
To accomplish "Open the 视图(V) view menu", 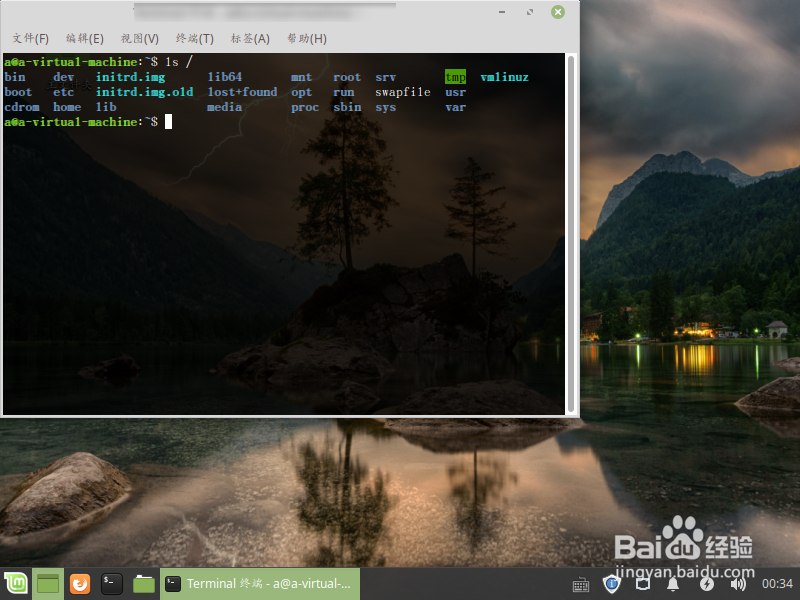I will pos(138,38).
